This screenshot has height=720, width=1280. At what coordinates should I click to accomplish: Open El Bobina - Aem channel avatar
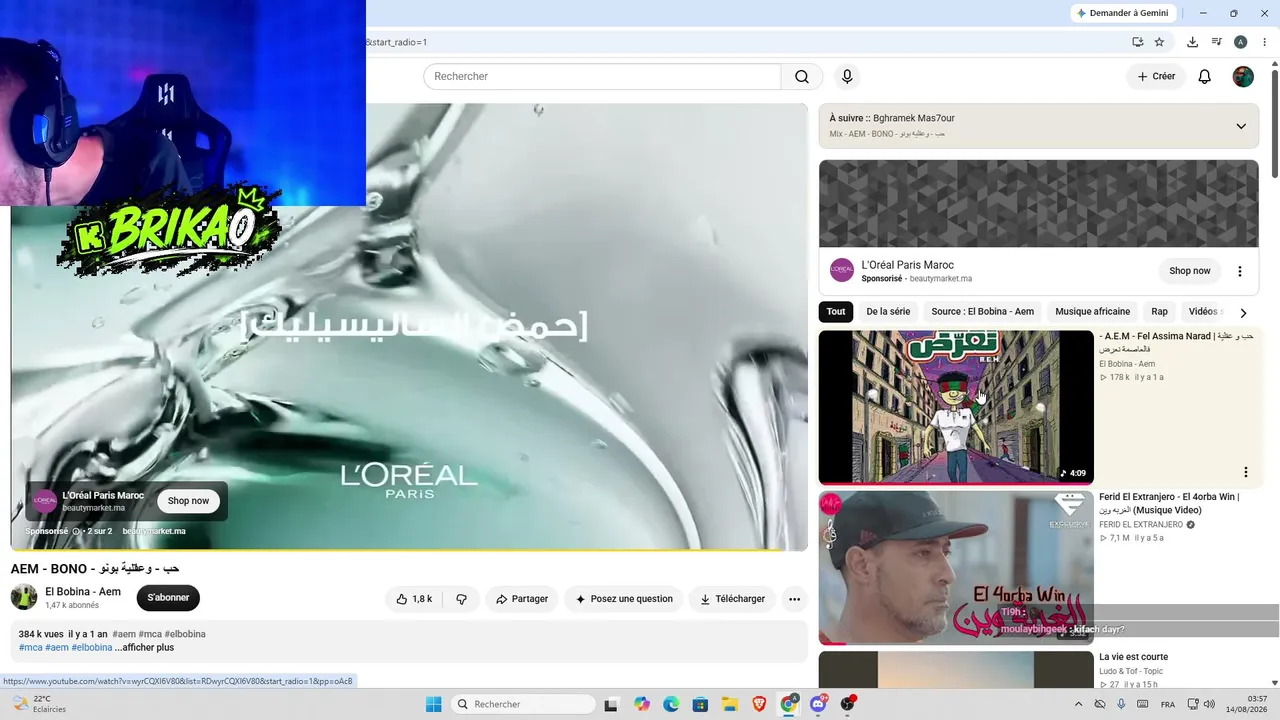point(24,597)
